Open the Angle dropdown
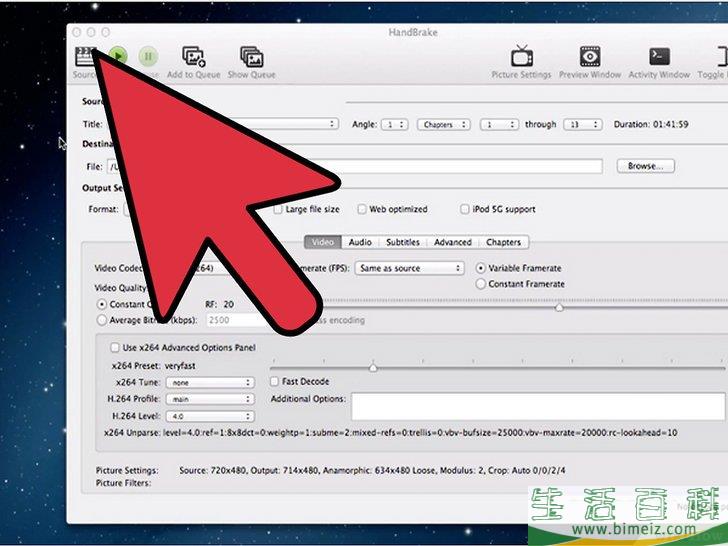 click(395, 124)
